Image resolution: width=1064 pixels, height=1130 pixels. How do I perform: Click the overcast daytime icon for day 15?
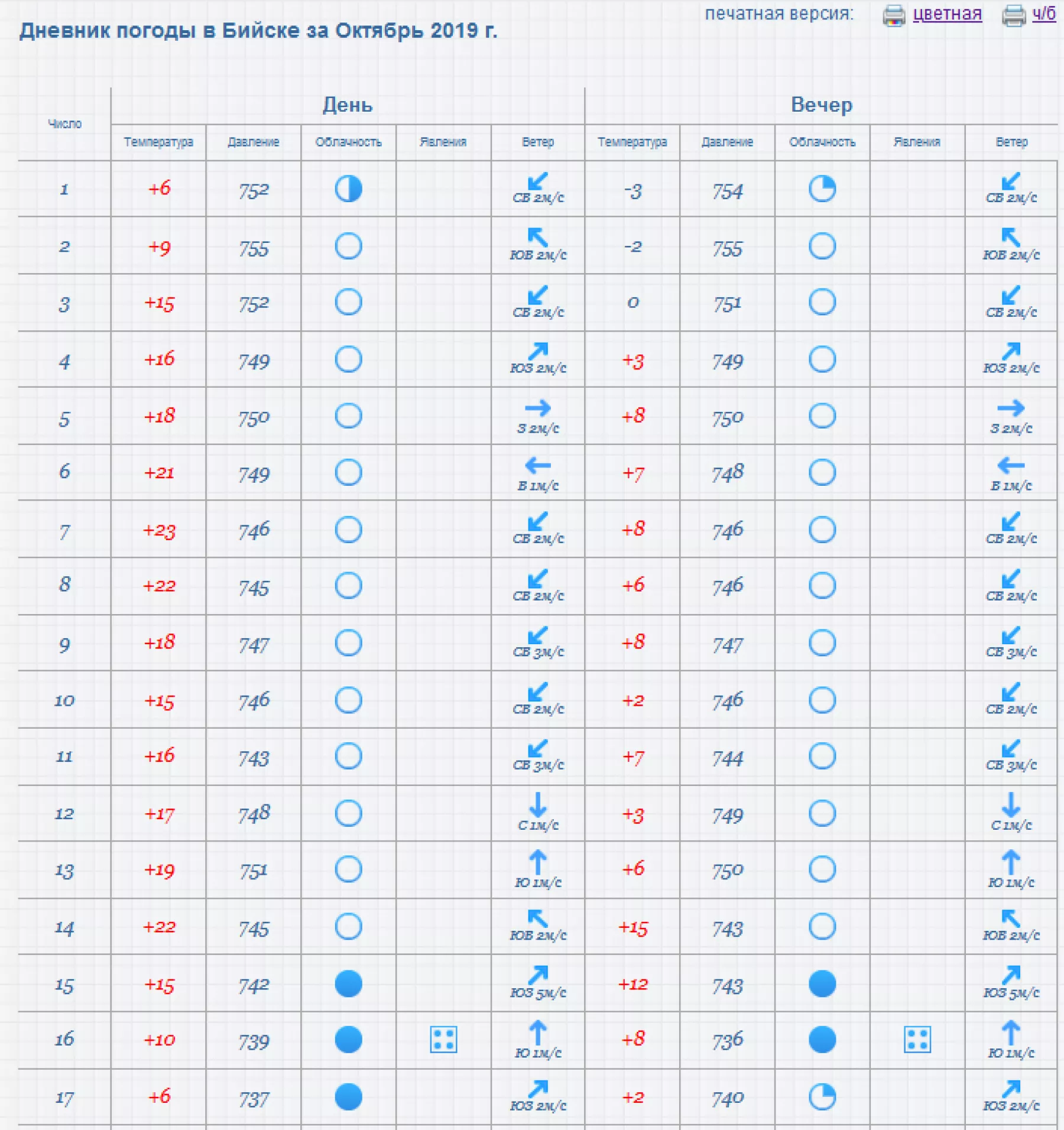click(x=348, y=984)
